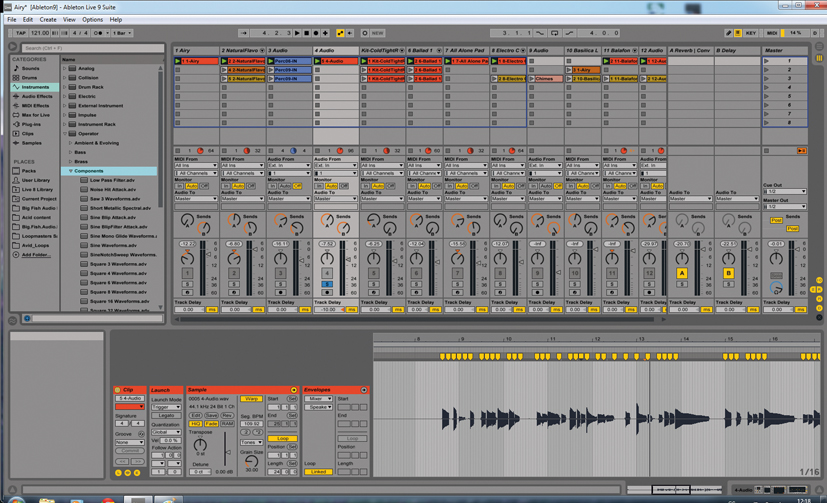The height and width of the screenshot is (503, 827).
Task: Open the Create menu
Action: 47,20
